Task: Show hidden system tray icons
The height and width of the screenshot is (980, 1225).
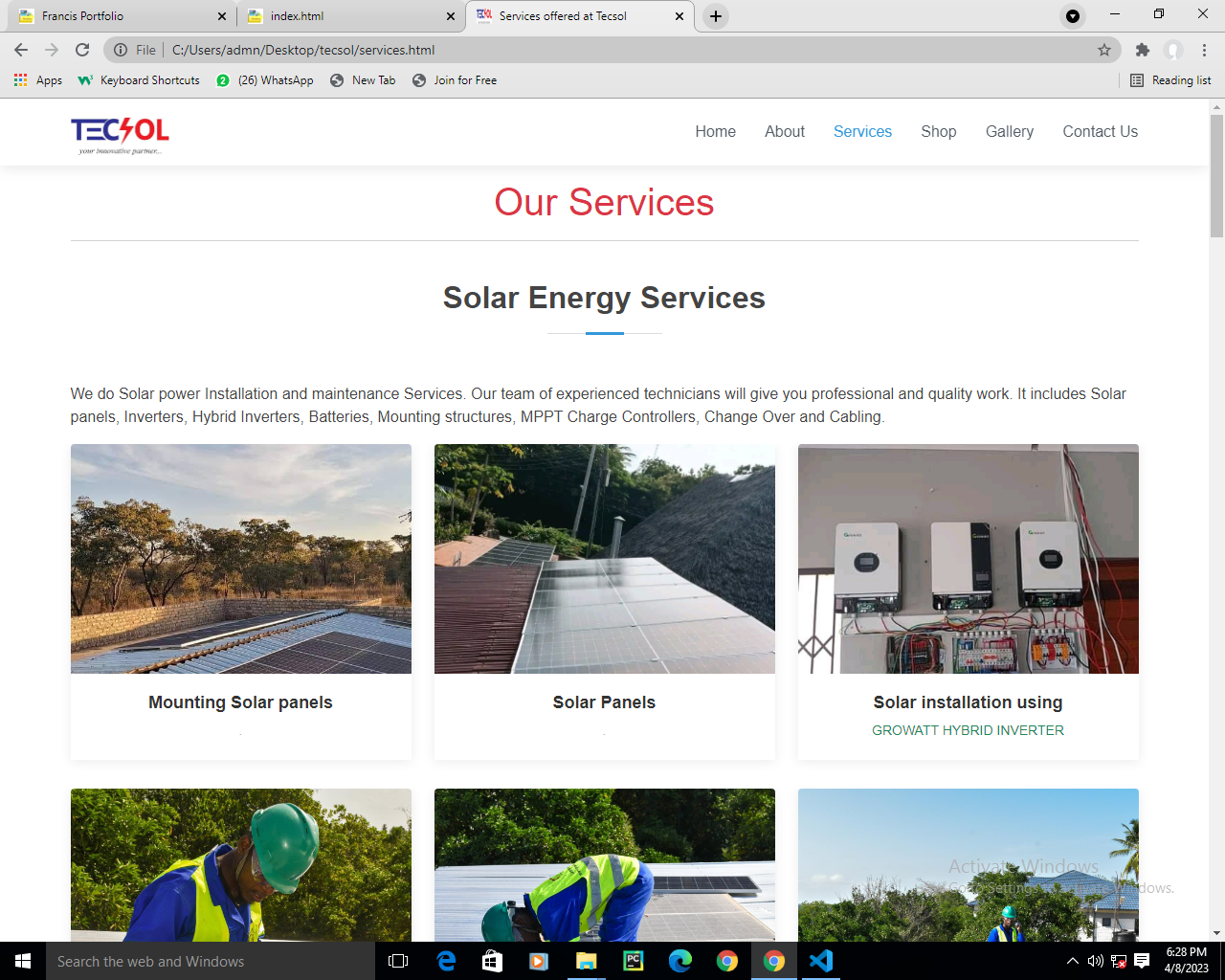Action: click(1072, 961)
